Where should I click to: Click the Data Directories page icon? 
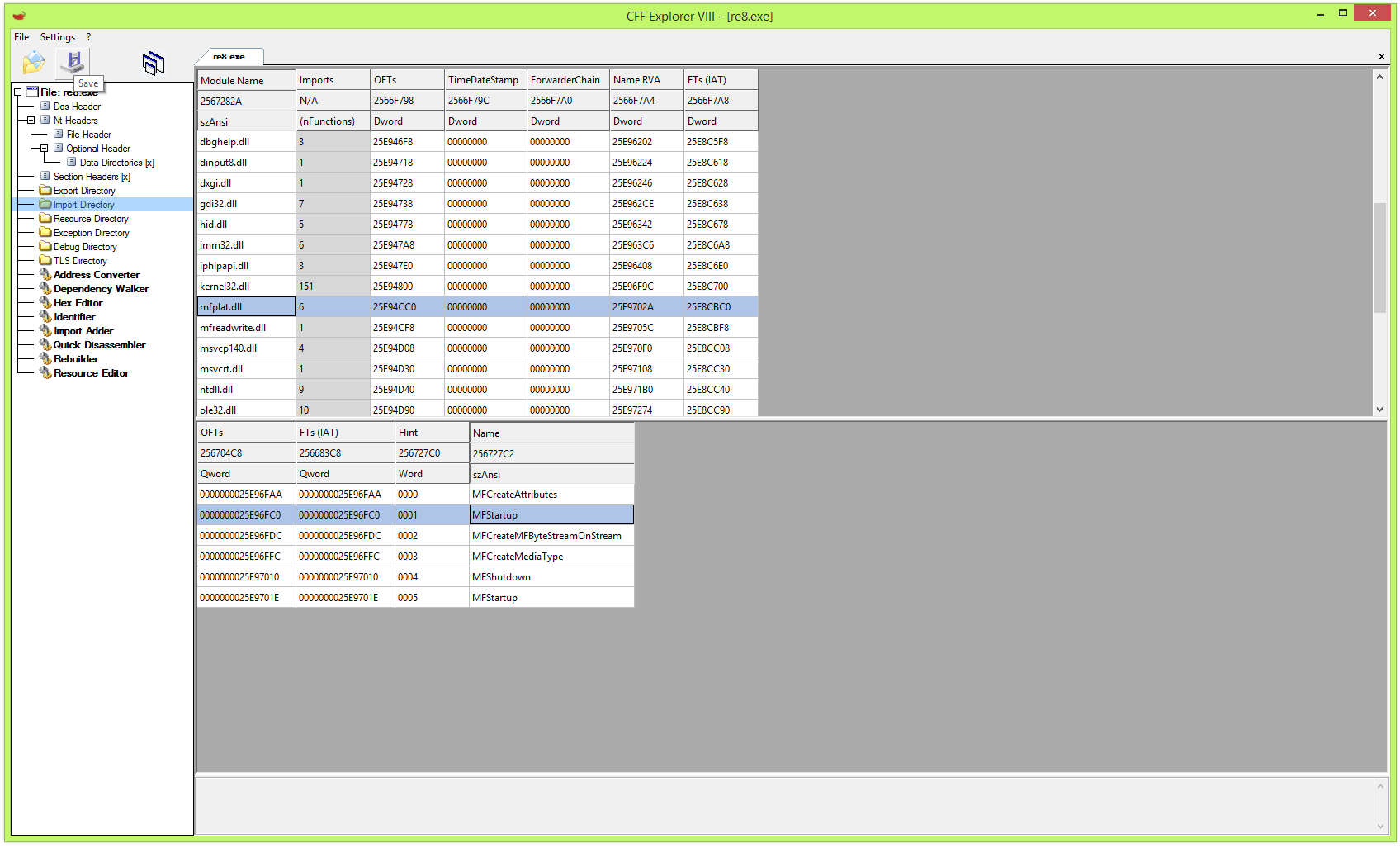(x=72, y=162)
